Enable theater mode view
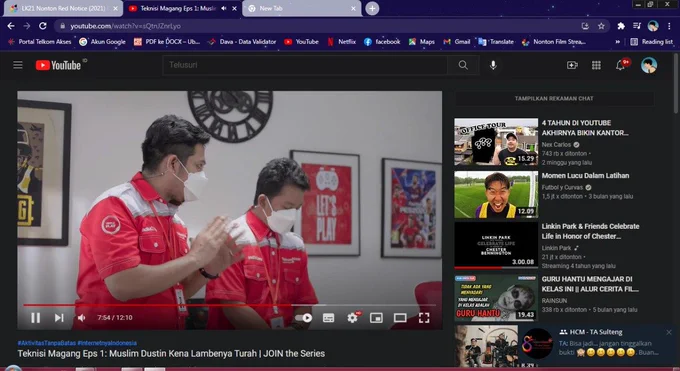The image size is (680, 371). 400,318
